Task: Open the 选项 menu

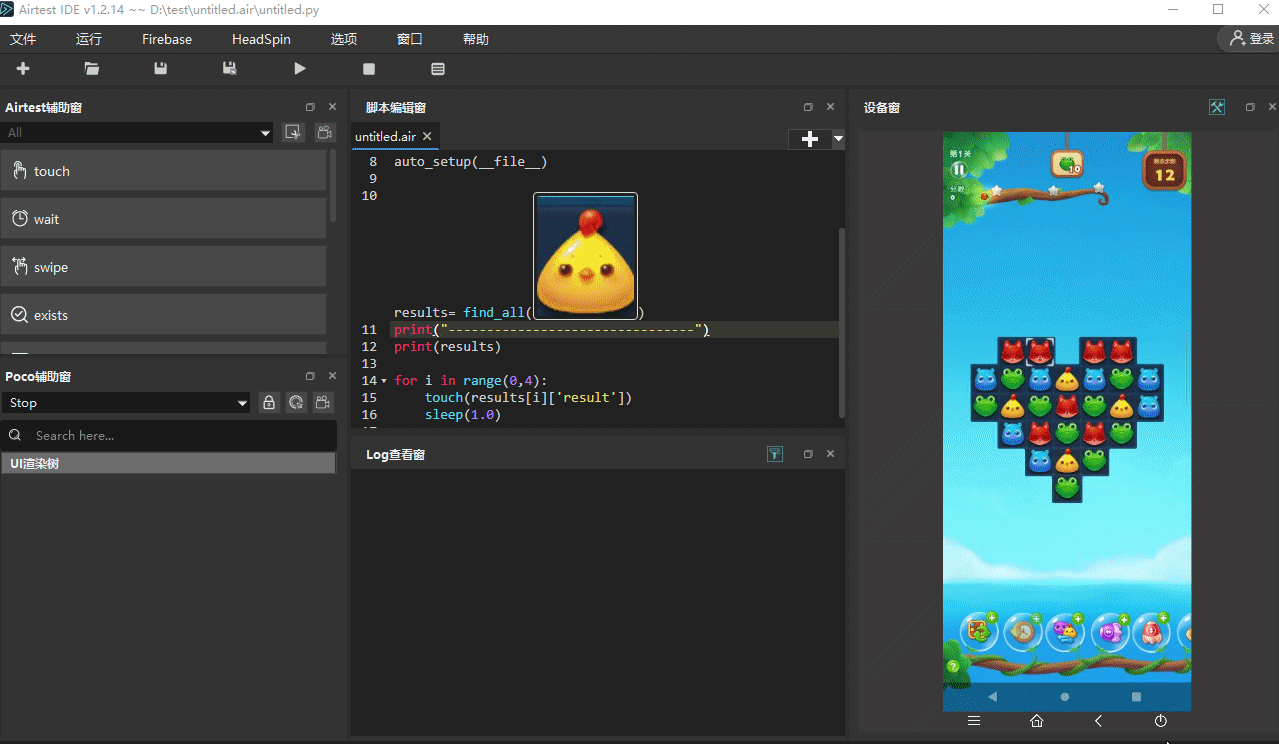Action: pos(344,39)
